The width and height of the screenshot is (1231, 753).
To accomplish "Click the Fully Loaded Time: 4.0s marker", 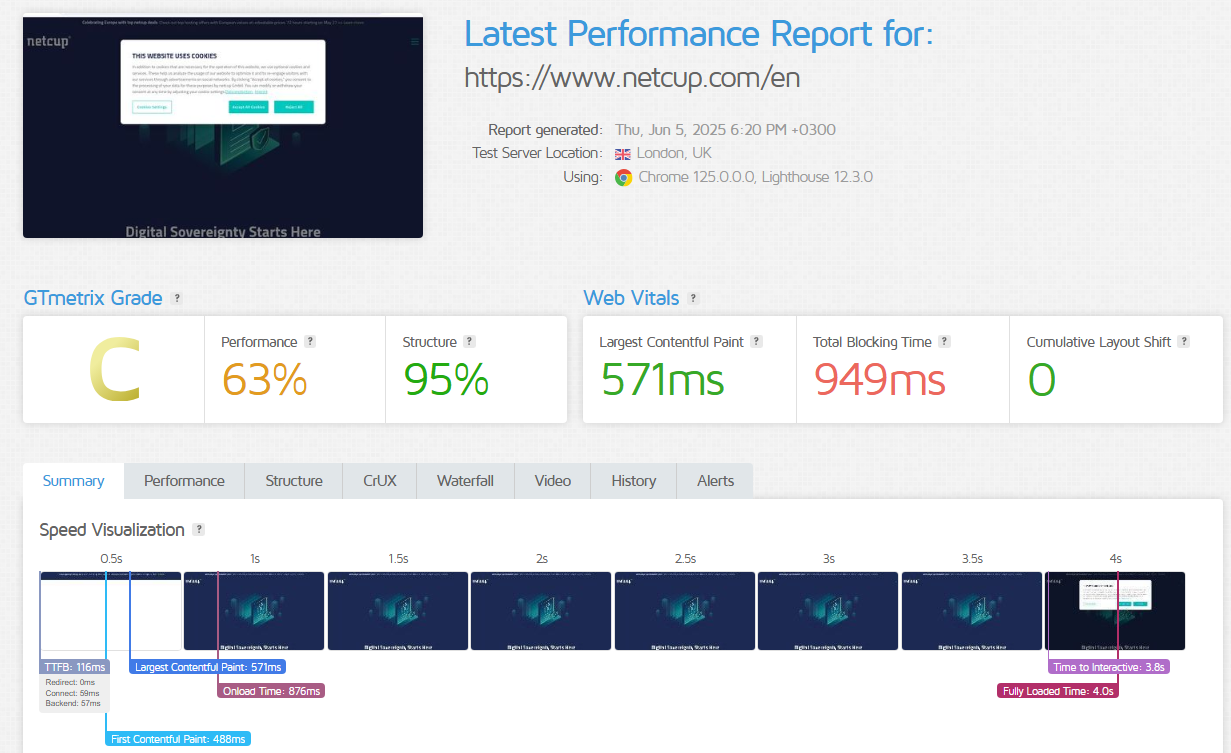I will click(1058, 691).
